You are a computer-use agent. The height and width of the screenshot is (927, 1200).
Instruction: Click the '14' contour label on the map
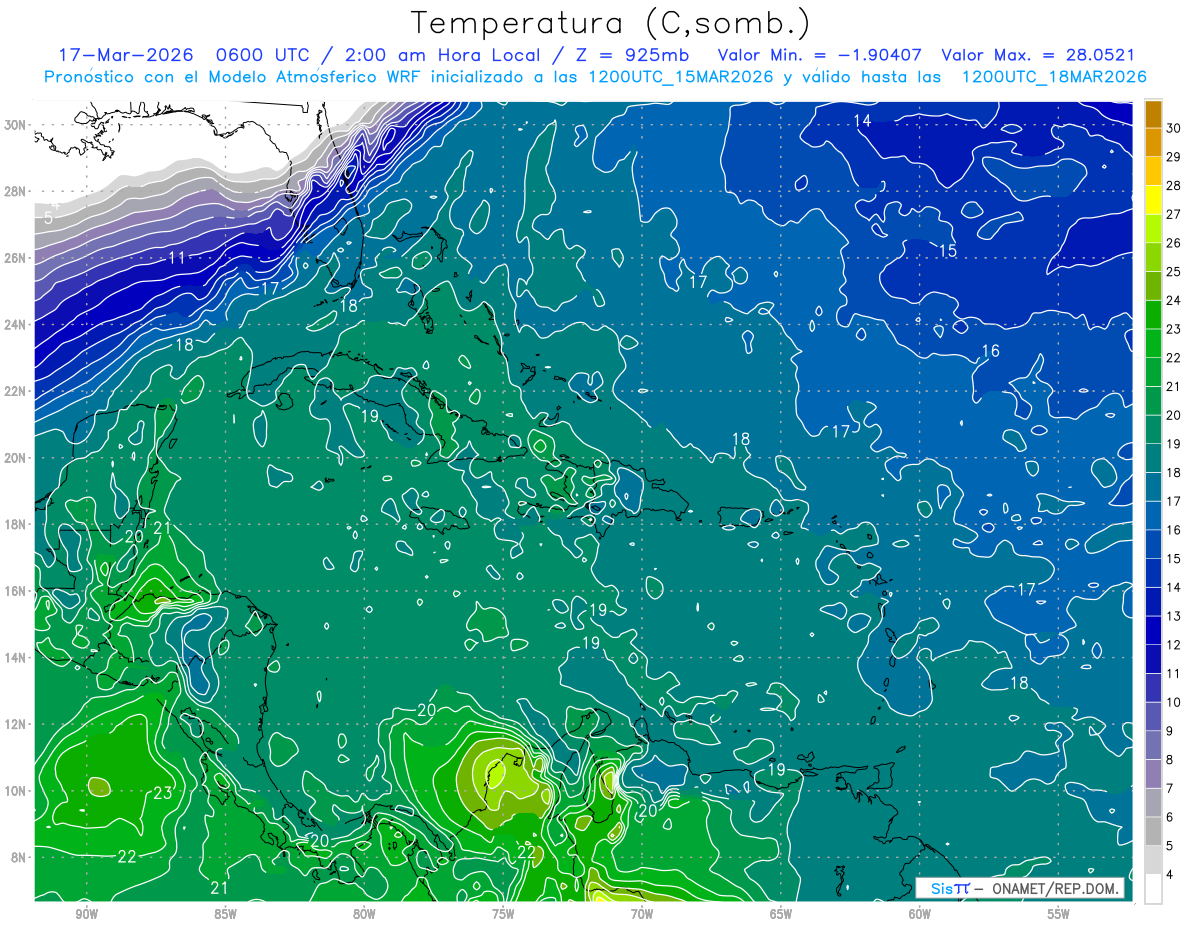click(862, 121)
